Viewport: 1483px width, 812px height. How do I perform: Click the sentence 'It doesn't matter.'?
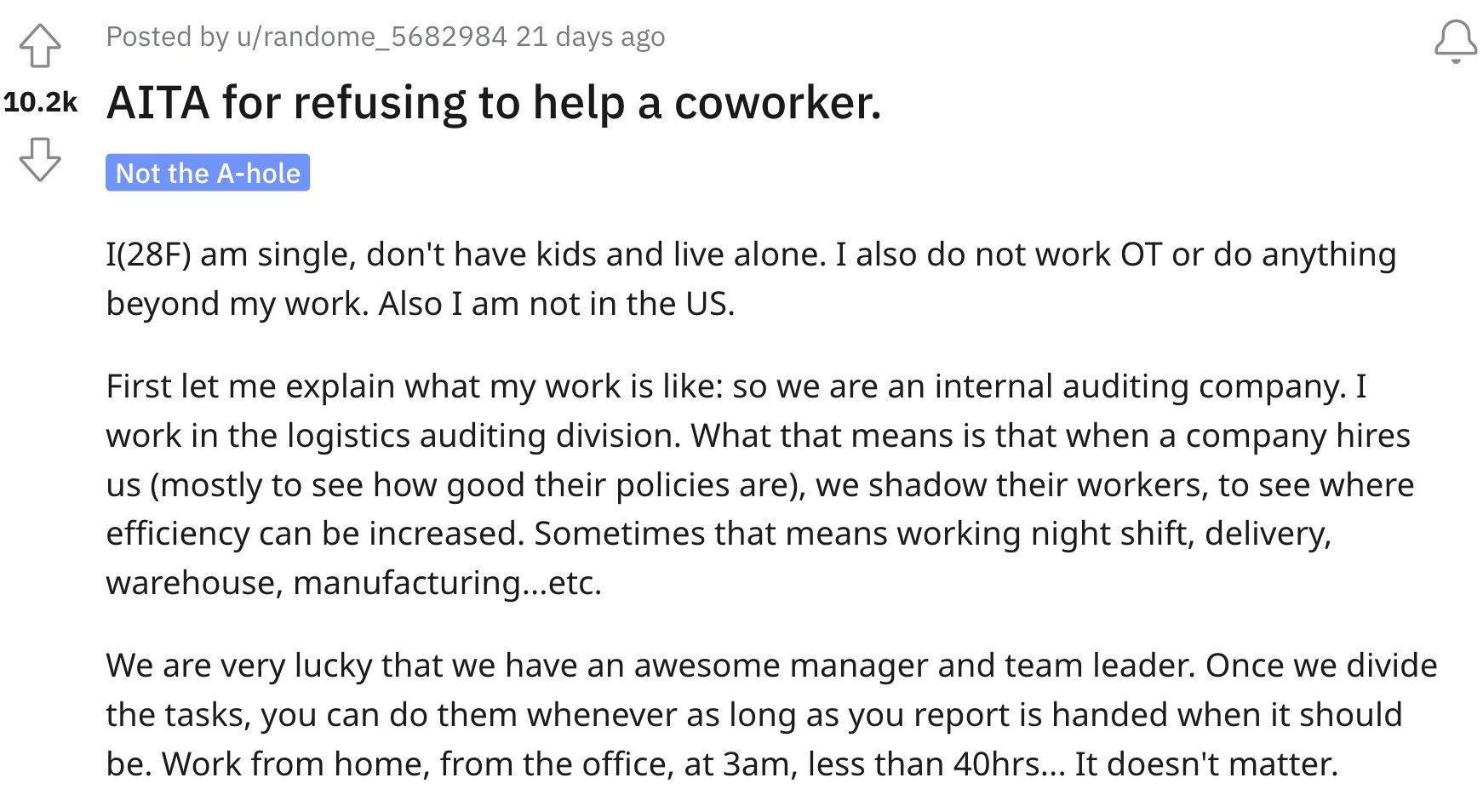tap(1206, 763)
